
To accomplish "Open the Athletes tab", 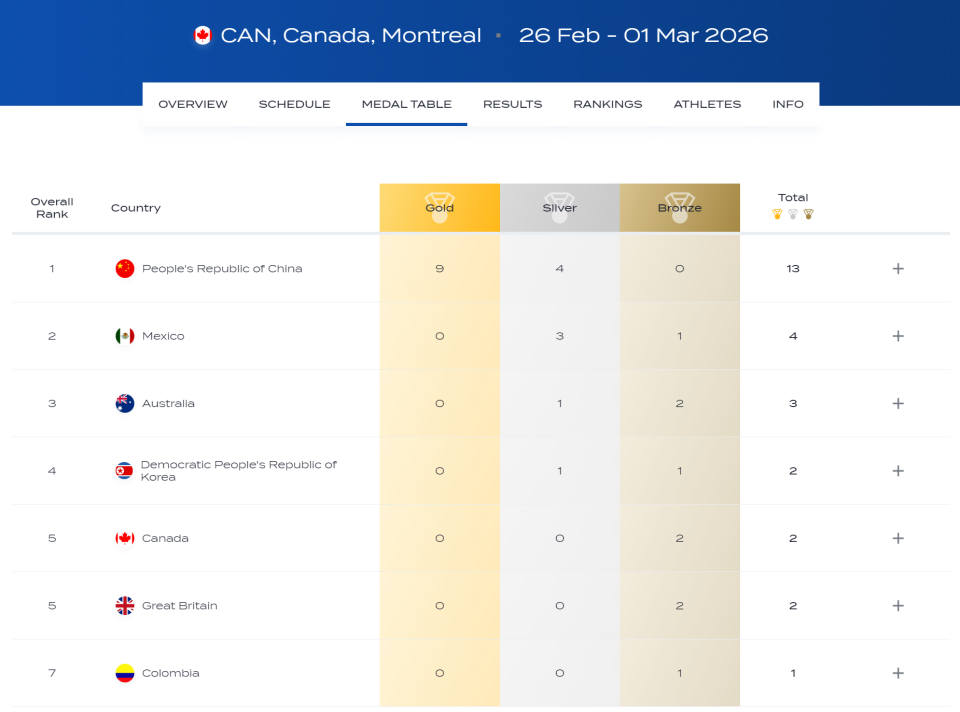I will click(x=707, y=104).
